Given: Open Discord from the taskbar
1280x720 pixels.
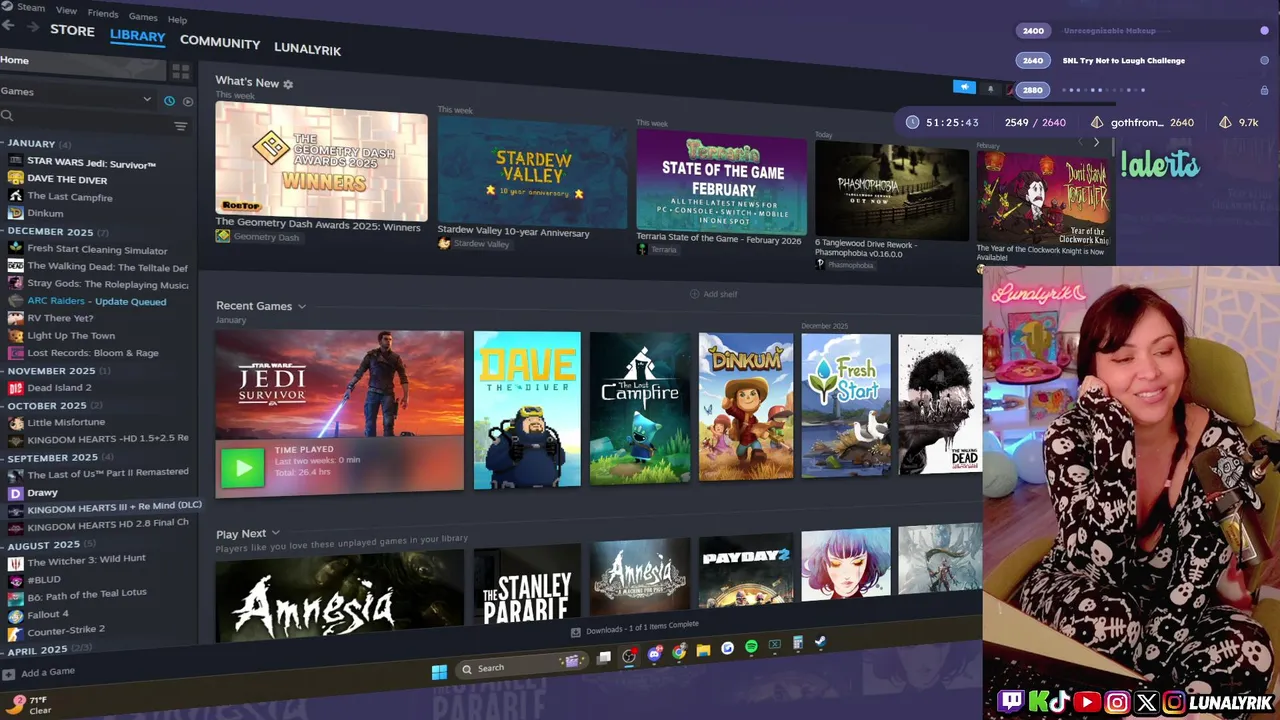Looking at the screenshot, I should pos(655,654).
